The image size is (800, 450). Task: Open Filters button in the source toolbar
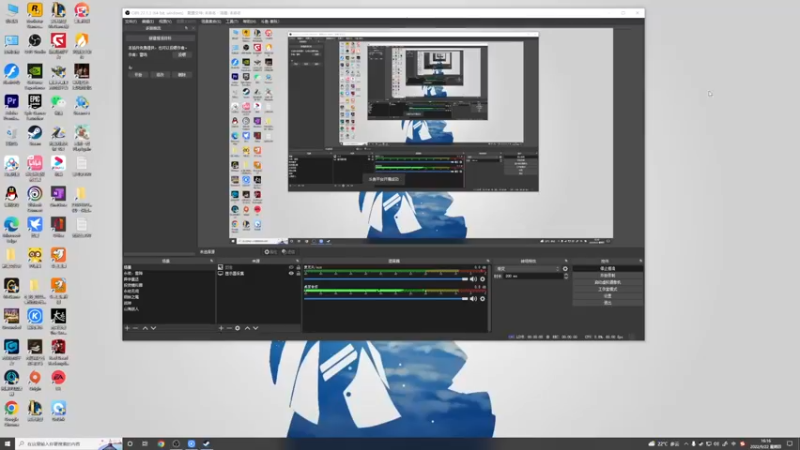288,252
